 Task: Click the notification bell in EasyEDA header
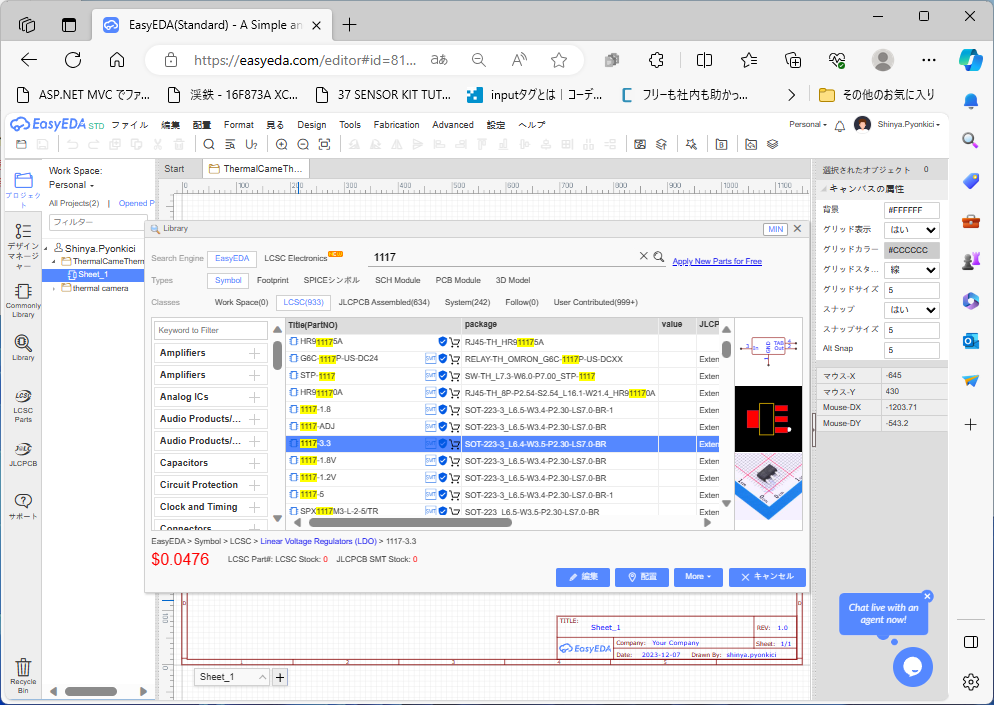(840, 126)
